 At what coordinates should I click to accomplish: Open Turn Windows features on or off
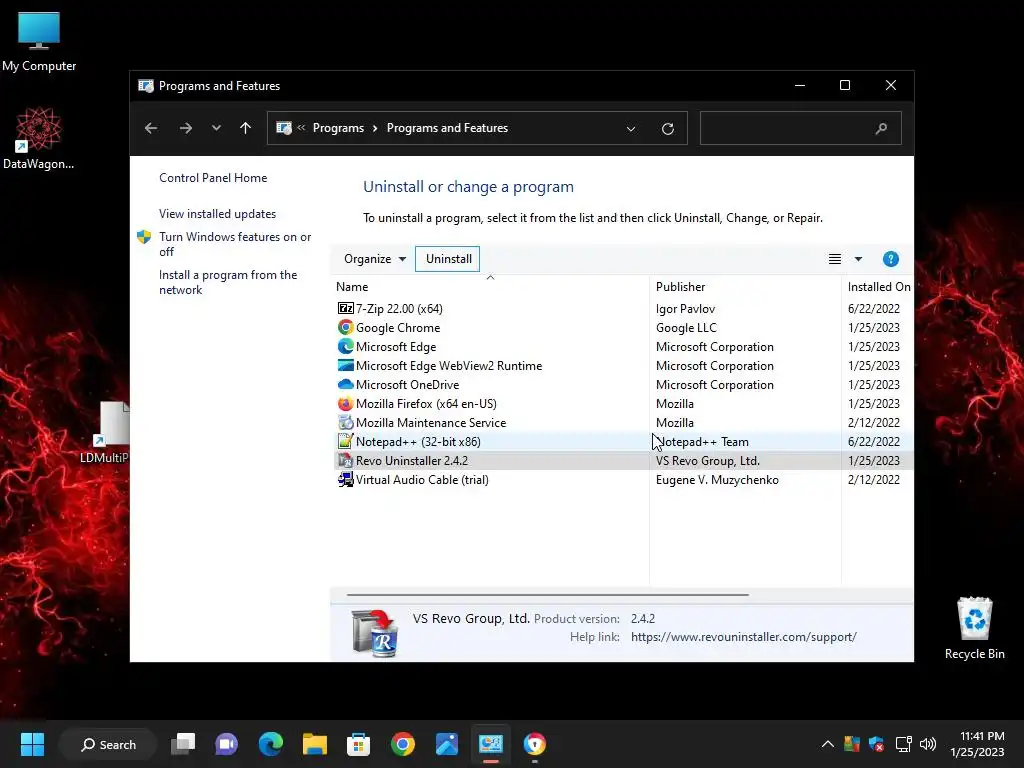(x=235, y=244)
